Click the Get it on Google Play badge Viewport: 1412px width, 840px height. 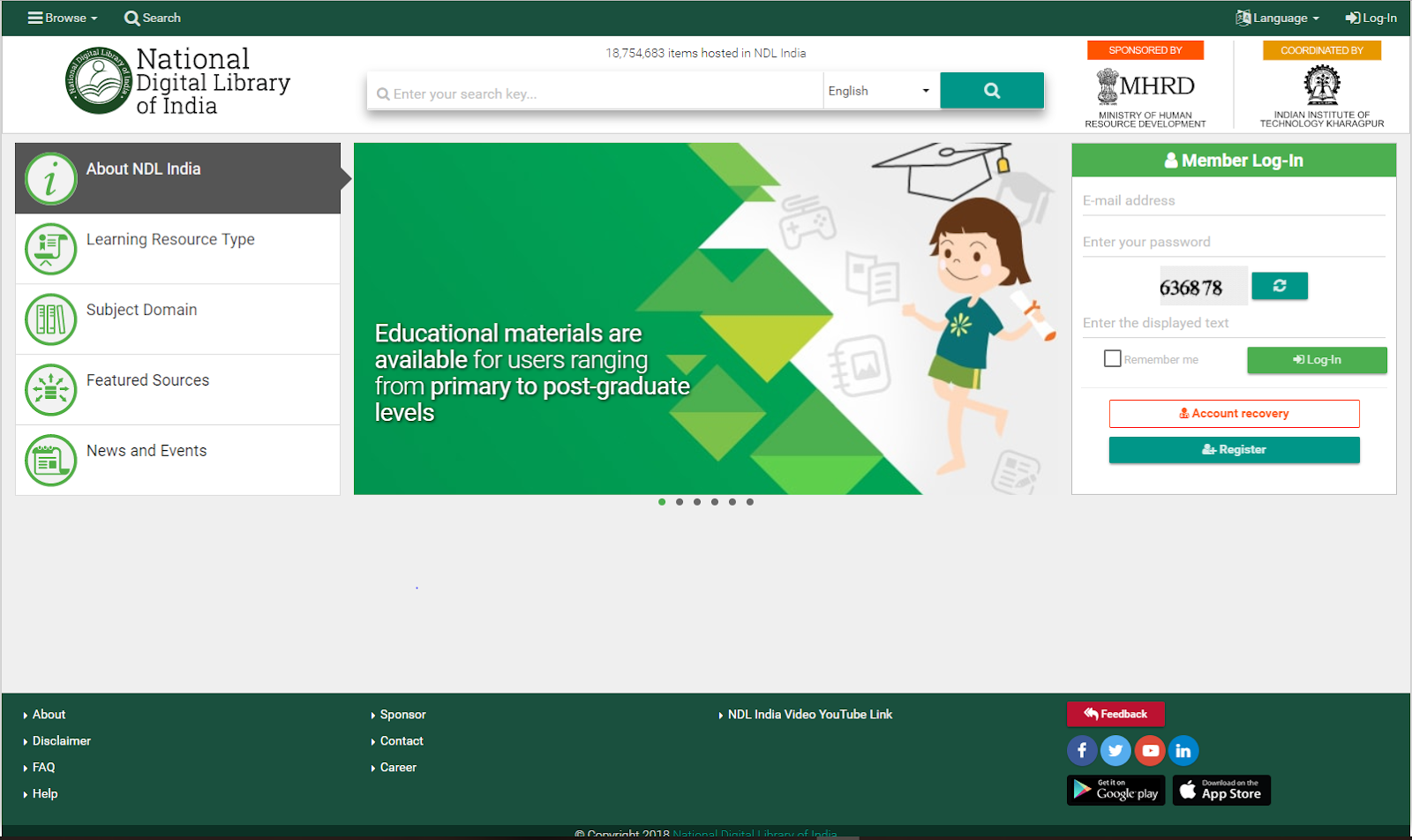point(1115,791)
